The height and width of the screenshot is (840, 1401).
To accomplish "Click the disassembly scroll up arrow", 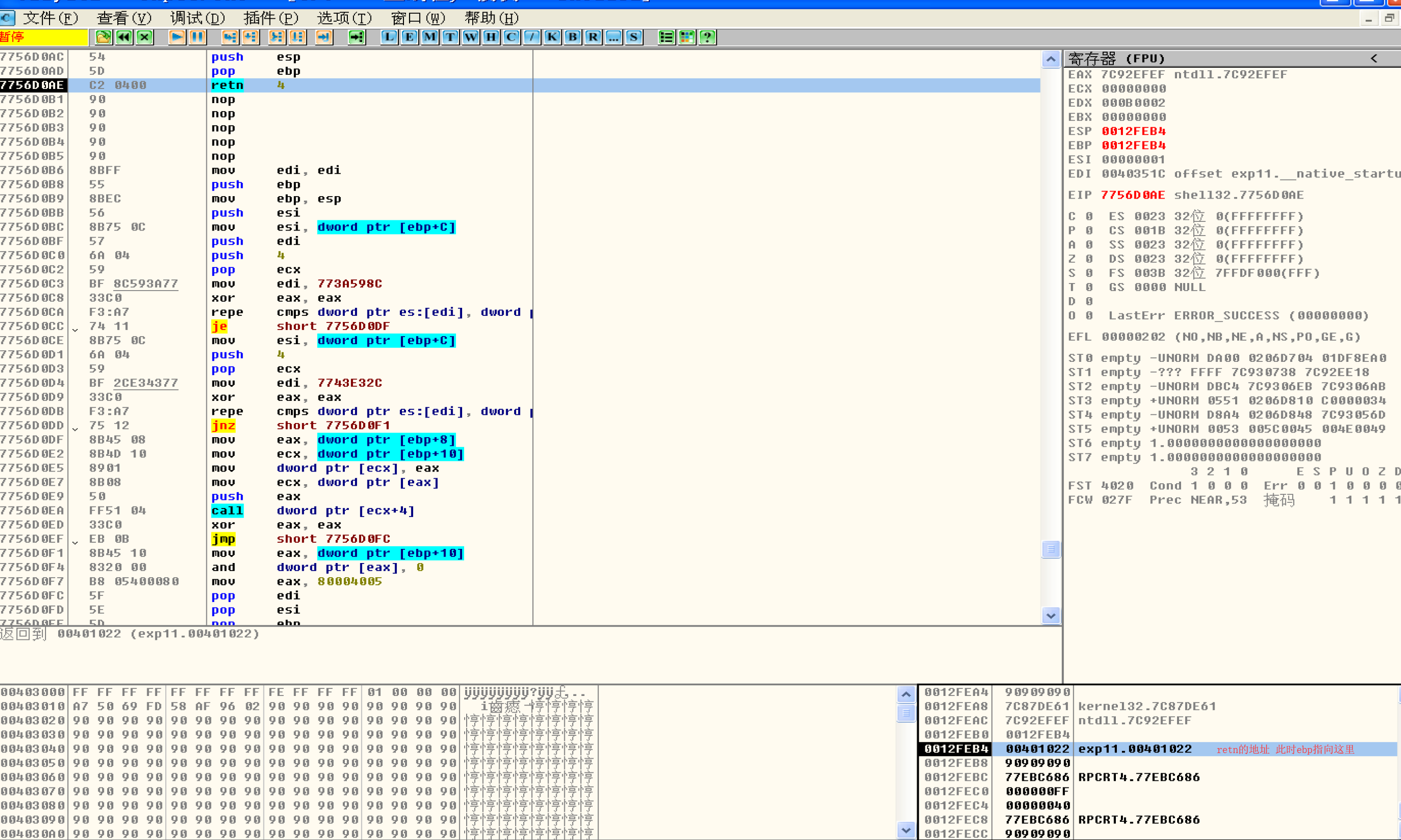I will point(1051,59).
